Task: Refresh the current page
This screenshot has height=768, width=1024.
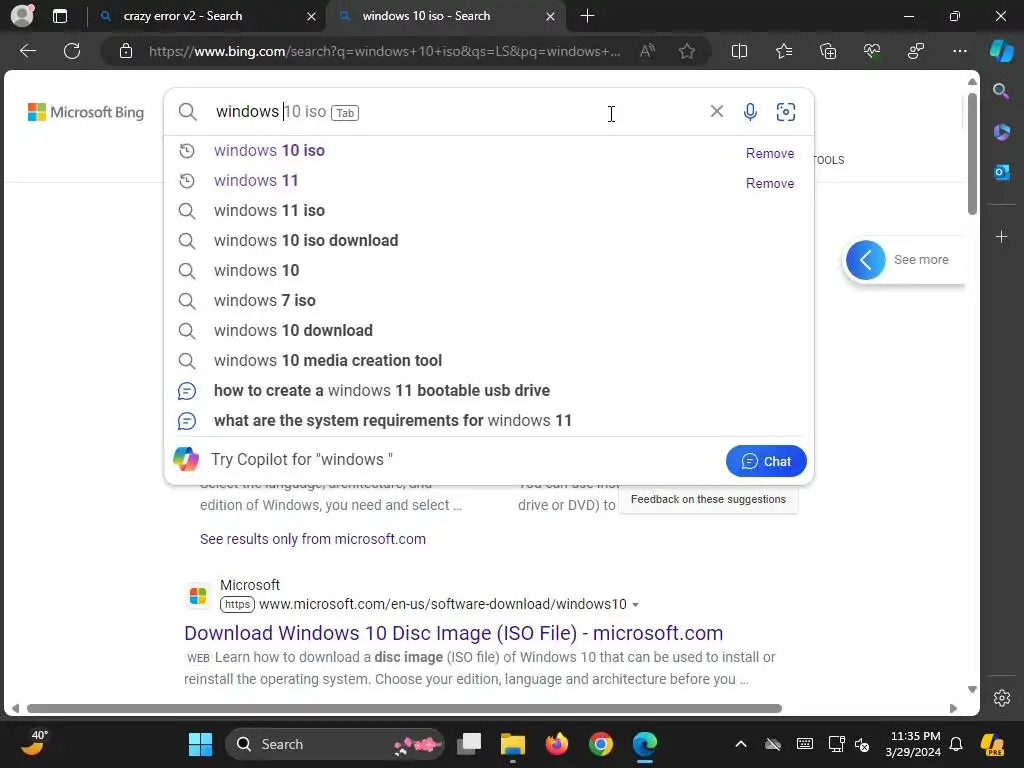Action: coord(72,51)
